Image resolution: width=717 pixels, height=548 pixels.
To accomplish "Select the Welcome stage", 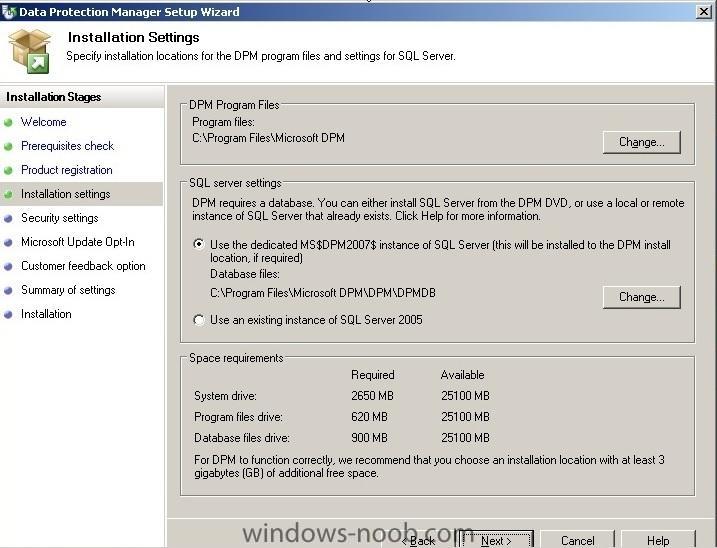I will click(44, 122).
